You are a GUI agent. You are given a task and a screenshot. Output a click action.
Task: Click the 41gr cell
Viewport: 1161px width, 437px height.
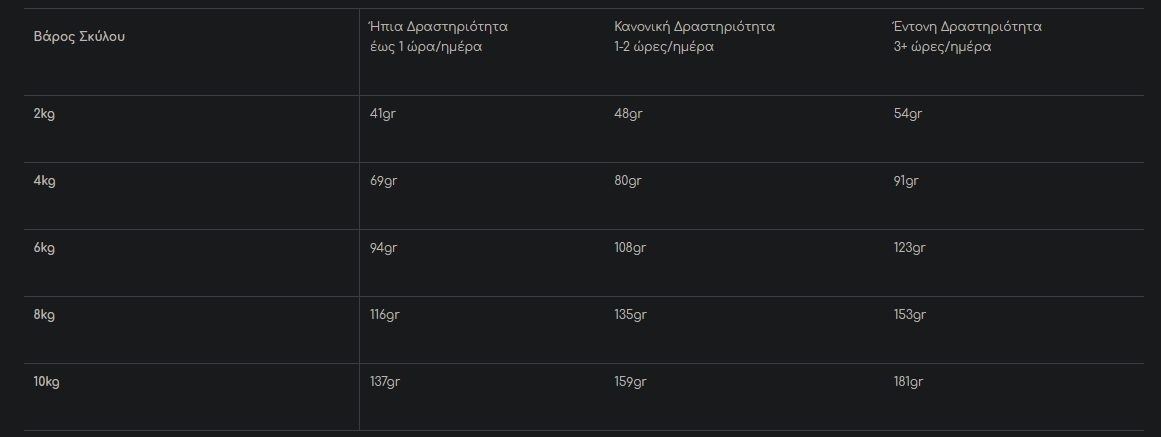coord(383,114)
